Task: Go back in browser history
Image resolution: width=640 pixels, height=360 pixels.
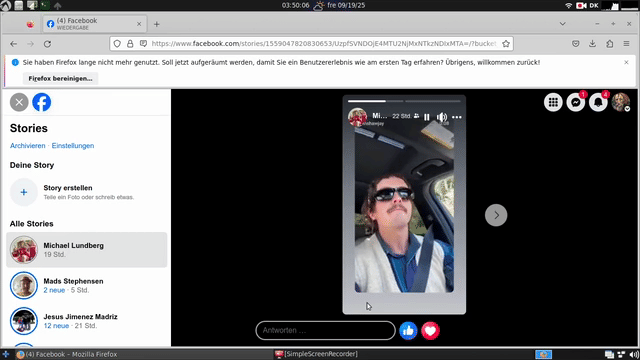Action: point(13,44)
